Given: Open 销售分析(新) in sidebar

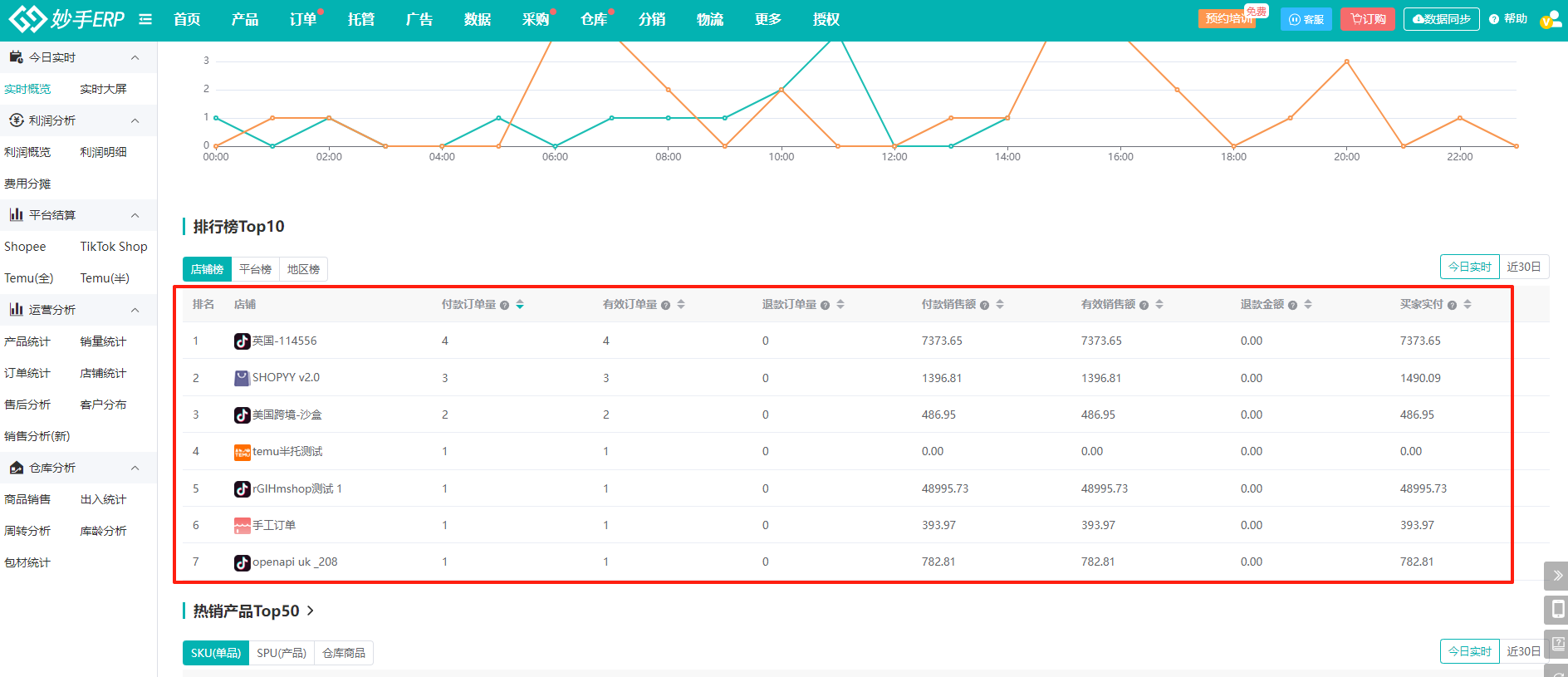Looking at the screenshot, I should (x=37, y=436).
